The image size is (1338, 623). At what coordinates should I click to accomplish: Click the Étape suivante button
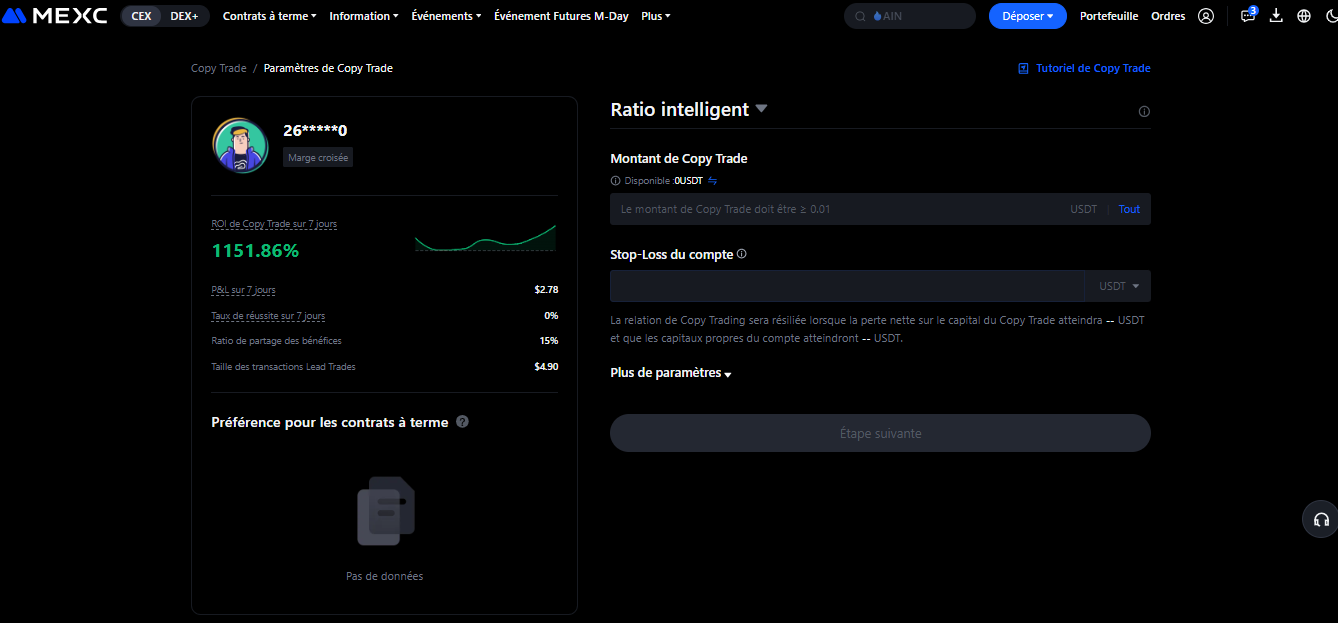(880, 433)
